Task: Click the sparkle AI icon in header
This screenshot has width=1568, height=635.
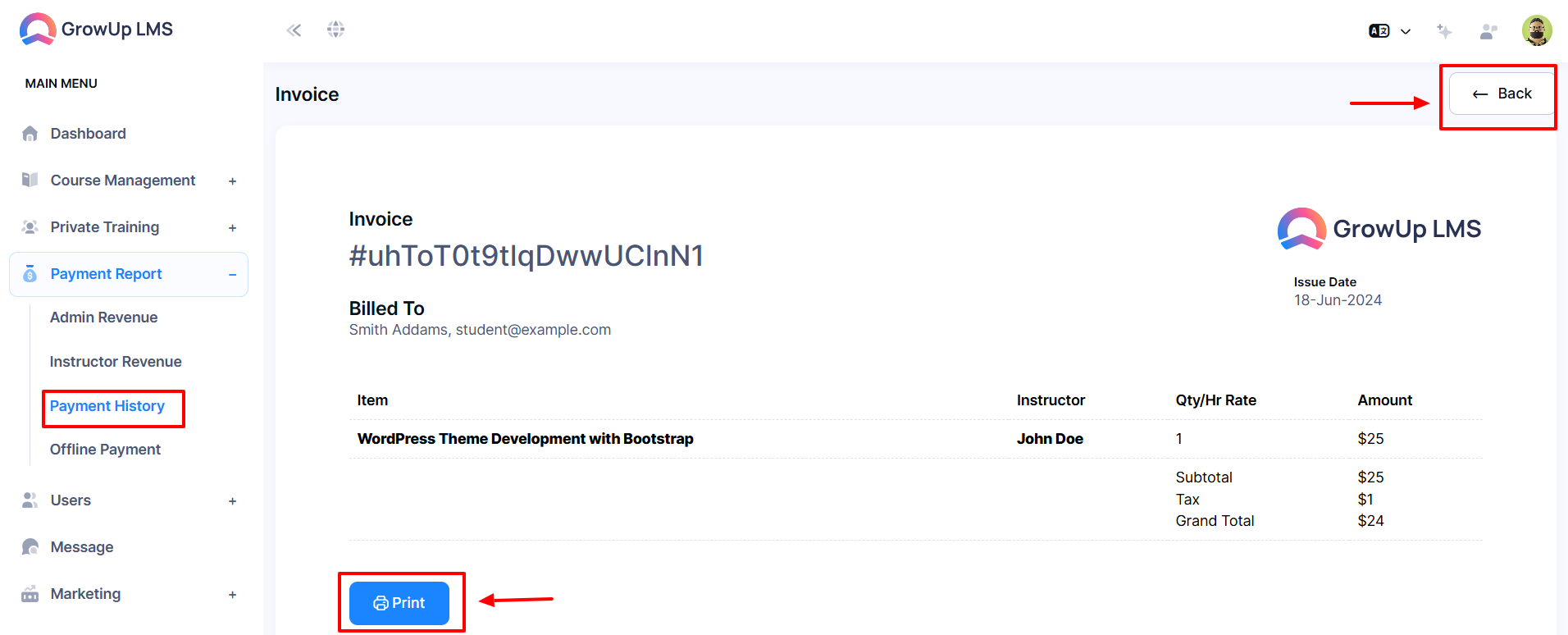Action: pyautogui.click(x=1444, y=31)
